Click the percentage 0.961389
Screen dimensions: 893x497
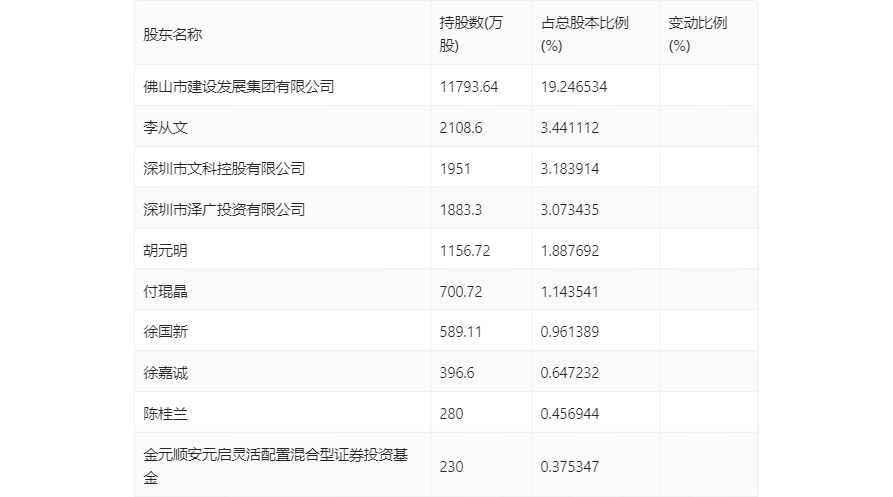tap(570, 331)
